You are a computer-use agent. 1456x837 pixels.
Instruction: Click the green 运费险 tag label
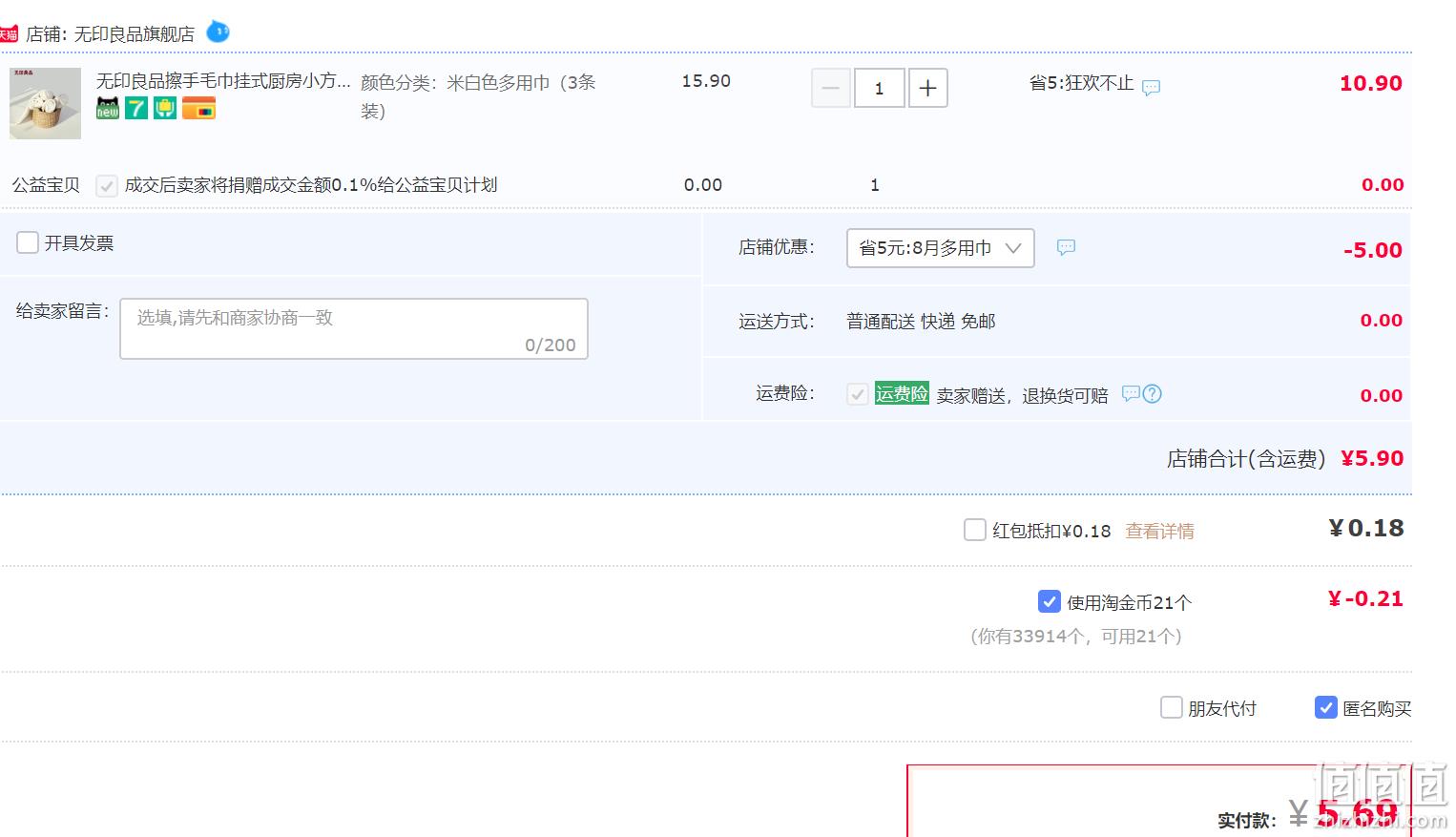[x=902, y=393]
